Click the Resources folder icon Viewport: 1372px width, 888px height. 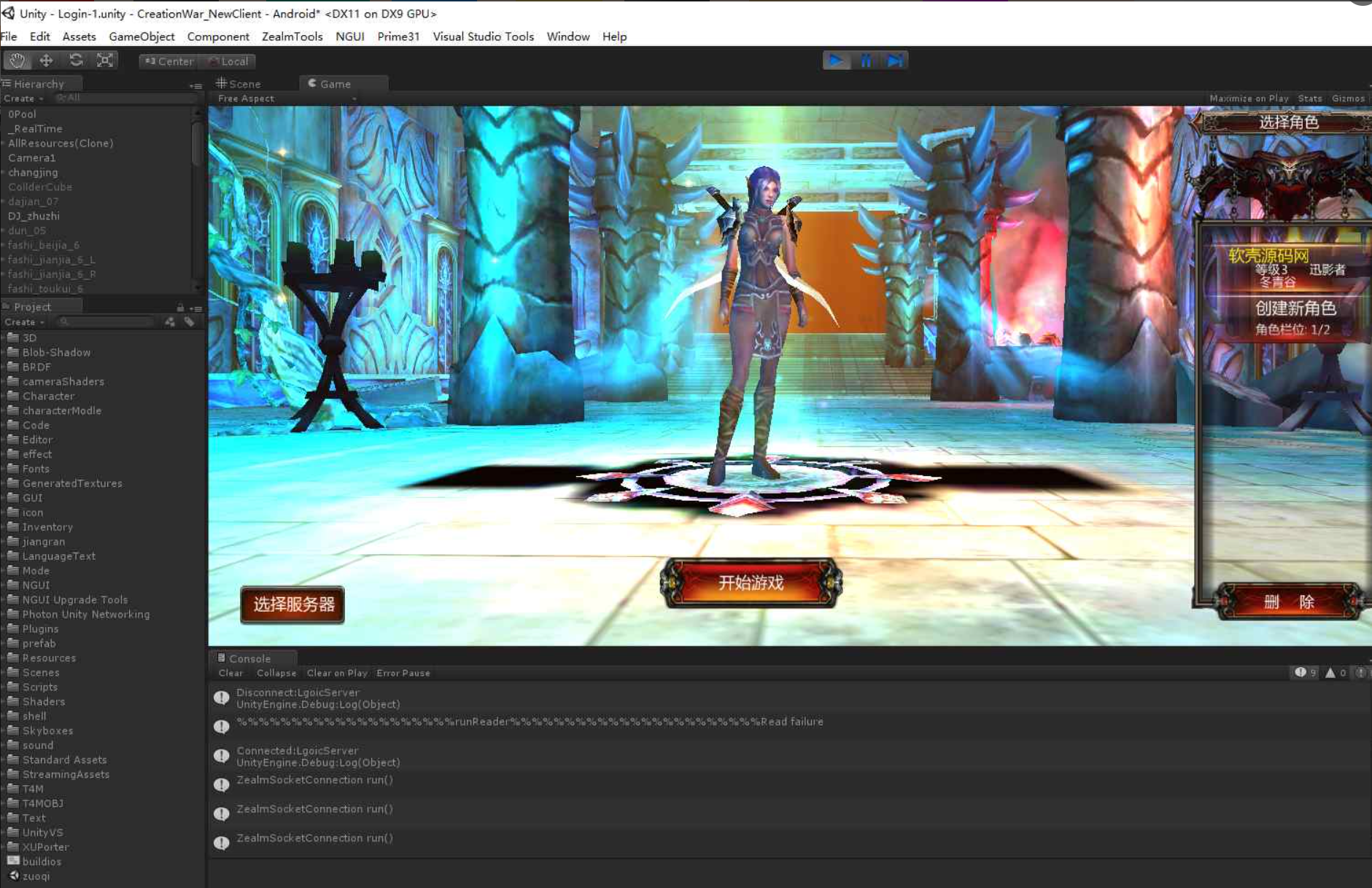pos(13,658)
